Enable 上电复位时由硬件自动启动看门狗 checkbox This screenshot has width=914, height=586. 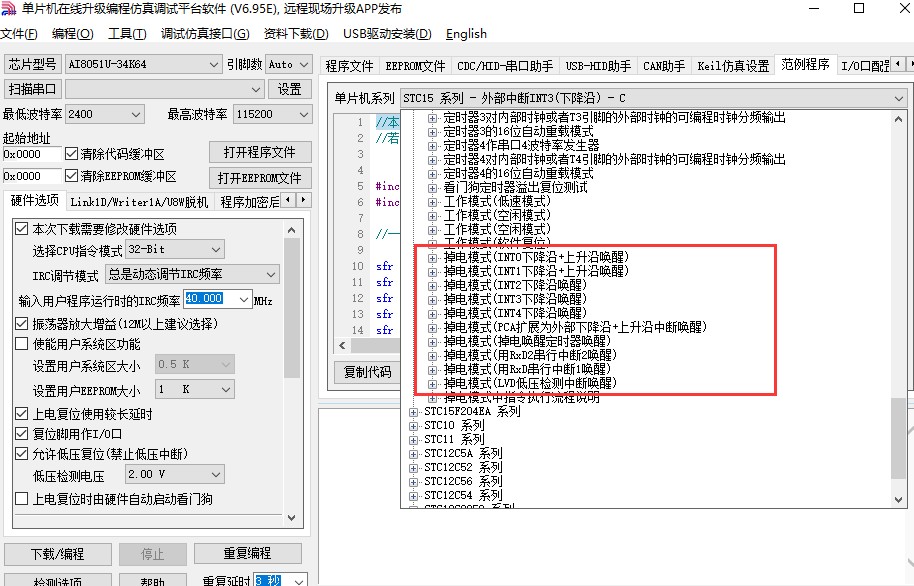[x=22, y=499]
